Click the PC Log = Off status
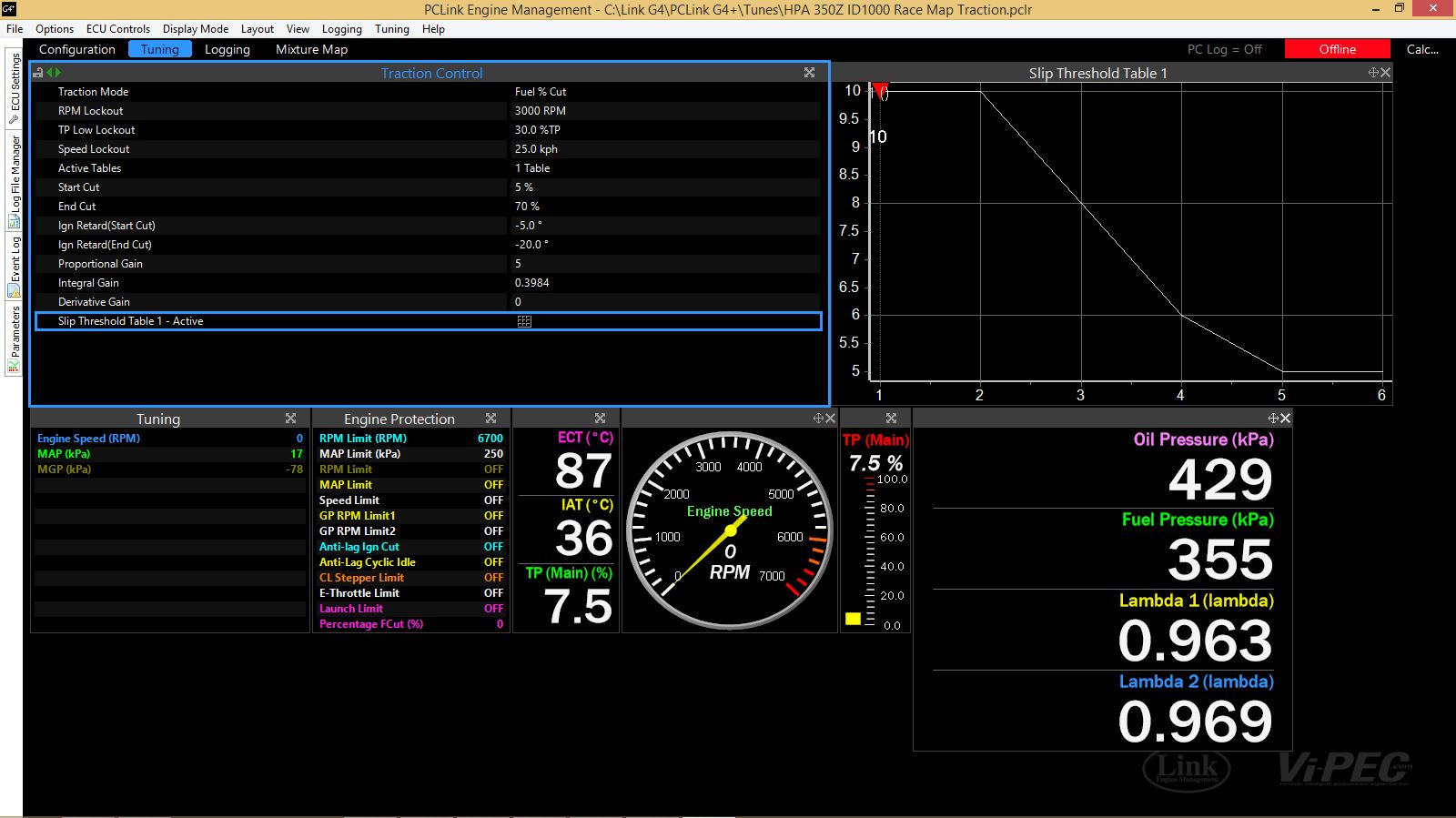1456x818 pixels. click(x=1224, y=49)
